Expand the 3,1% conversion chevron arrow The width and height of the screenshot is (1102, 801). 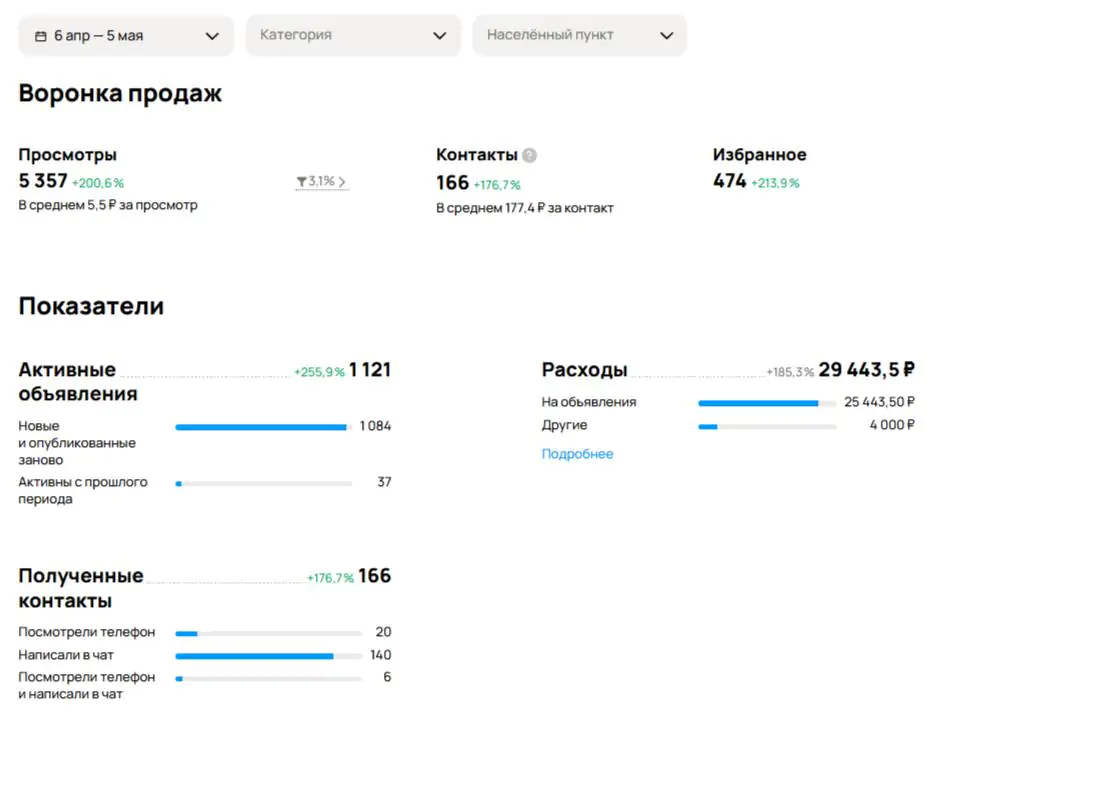[x=342, y=182]
